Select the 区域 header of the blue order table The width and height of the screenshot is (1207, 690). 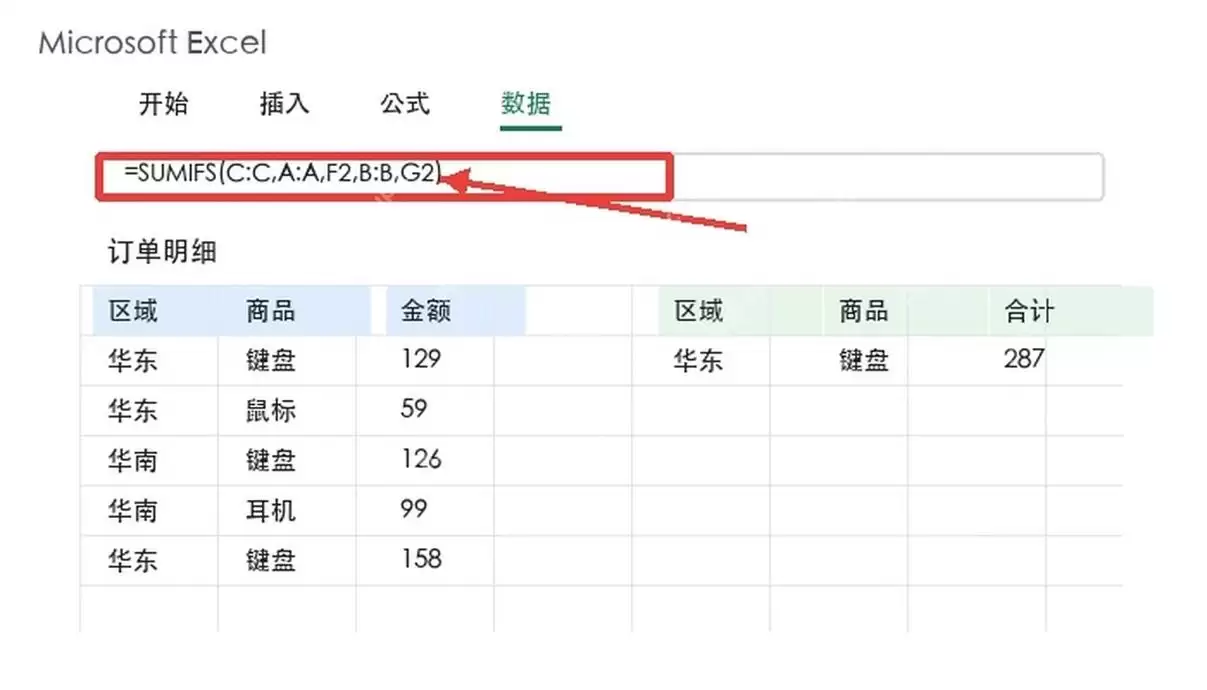coord(133,311)
